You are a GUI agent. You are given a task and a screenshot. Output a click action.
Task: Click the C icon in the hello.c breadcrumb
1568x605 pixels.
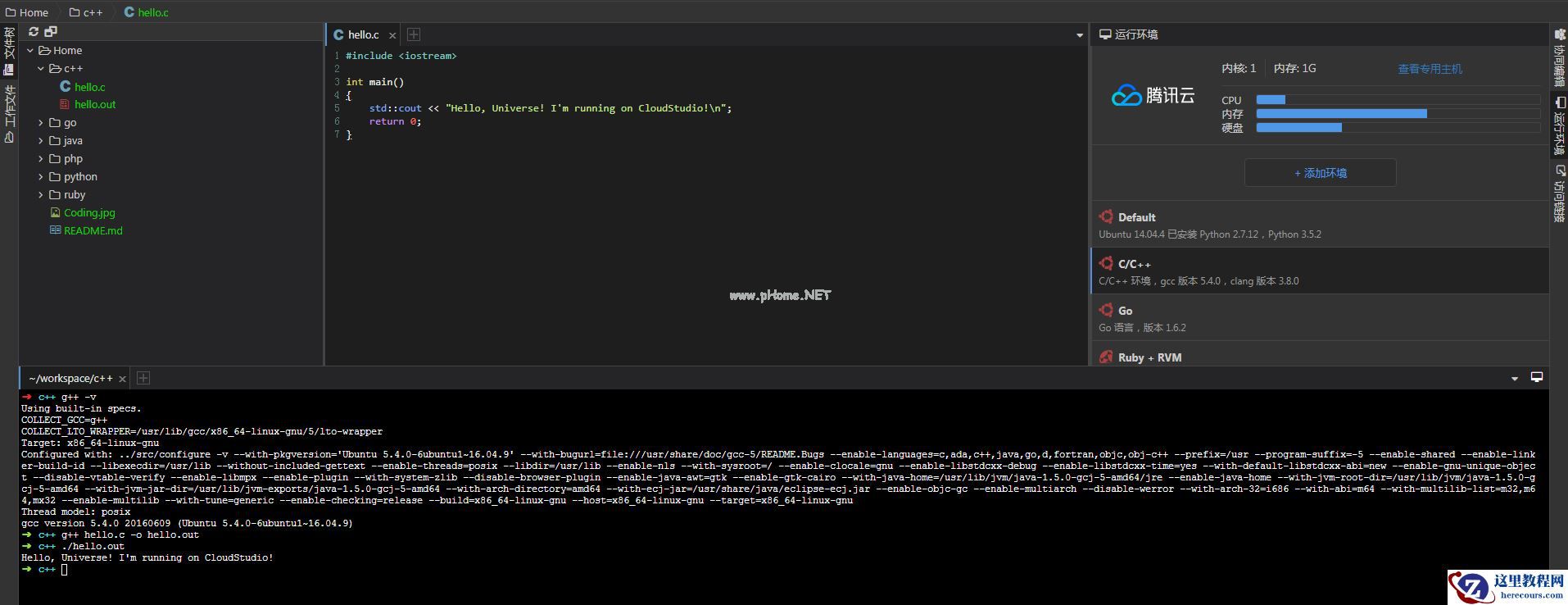[x=129, y=12]
